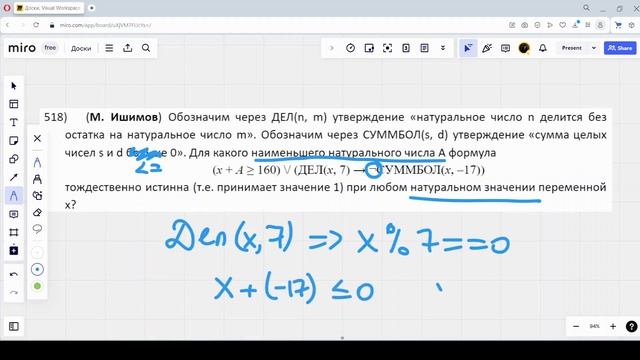The width and height of the screenshot is (640, 360).
Task: Open the Voting app icon
Action: pyautogui.click(x=369, y=48)
